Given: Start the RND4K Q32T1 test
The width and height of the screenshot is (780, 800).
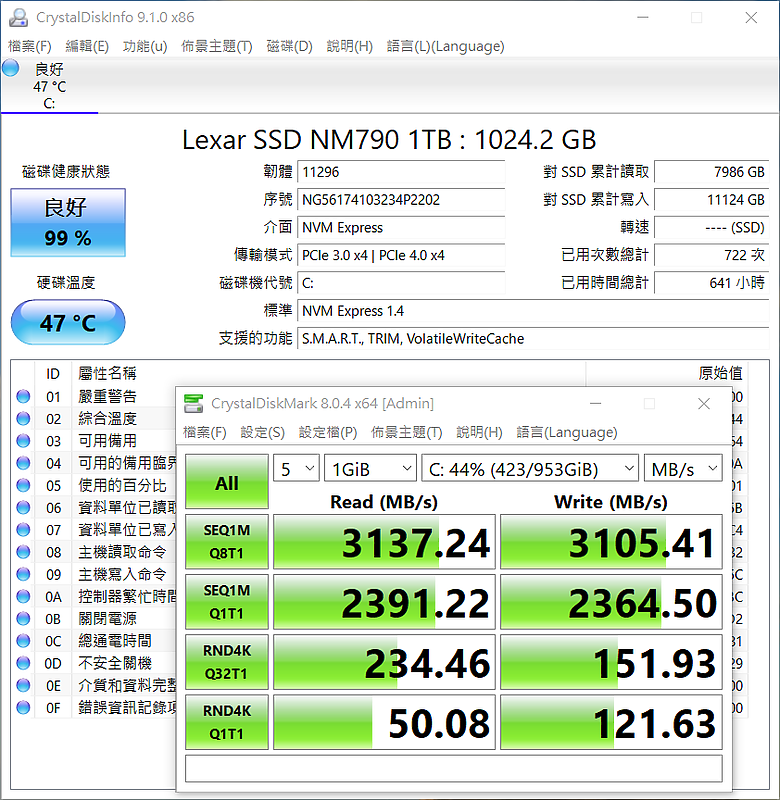Looking at the screenshot, I should (x=227, y=662).
